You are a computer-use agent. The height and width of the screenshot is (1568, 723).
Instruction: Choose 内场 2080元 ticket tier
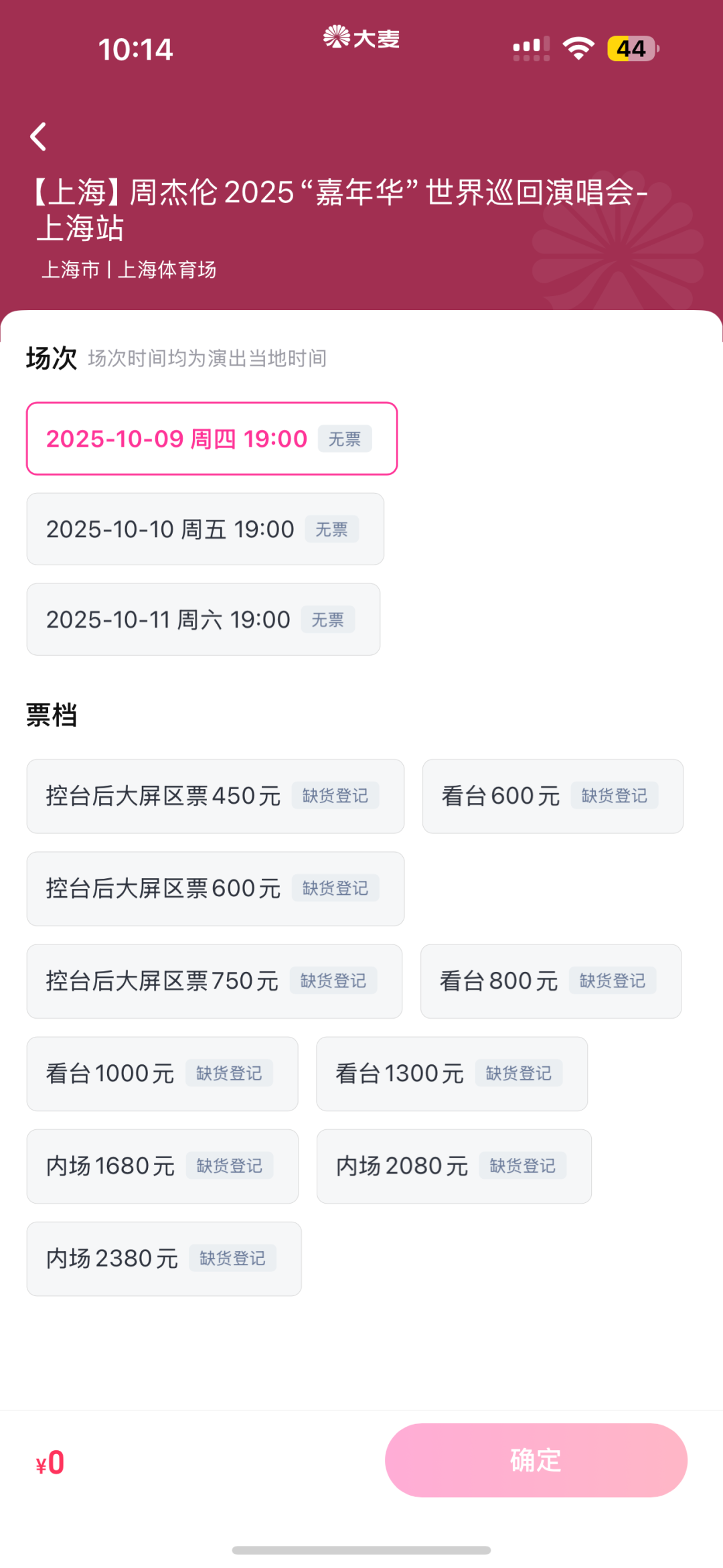[454, 1166]
